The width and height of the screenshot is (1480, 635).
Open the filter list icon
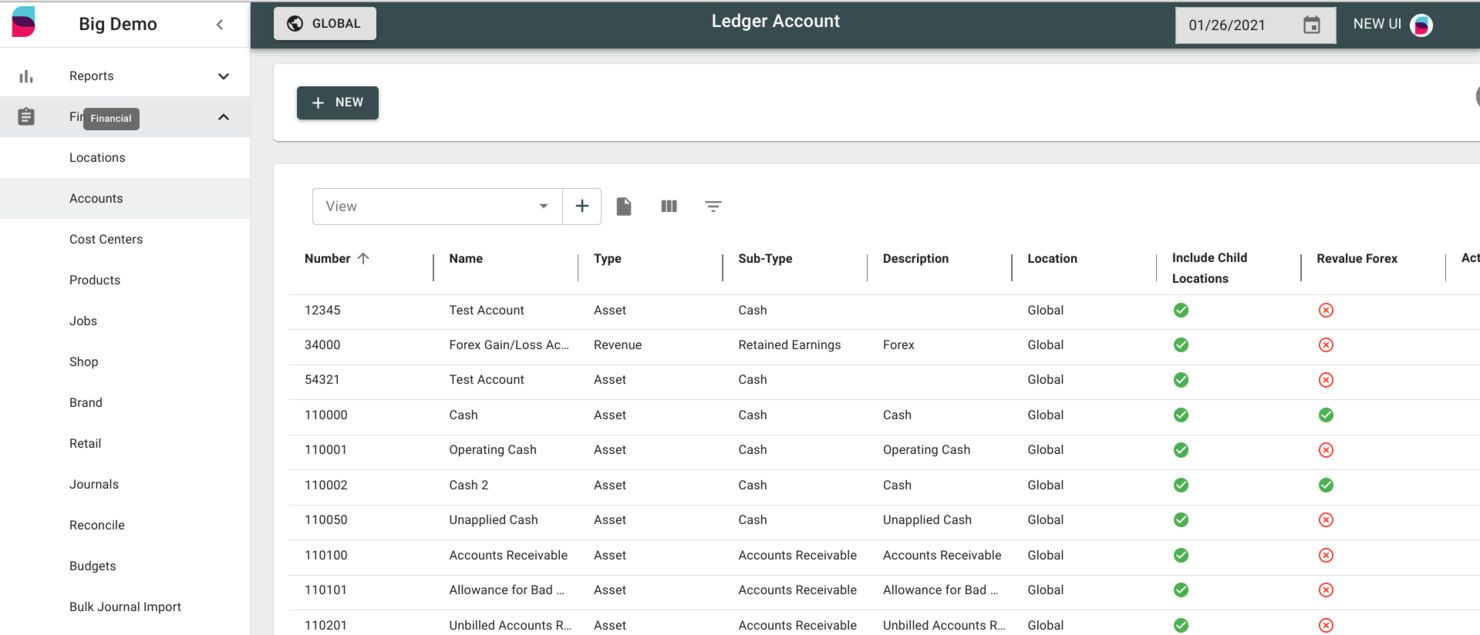tap(713, 206)
